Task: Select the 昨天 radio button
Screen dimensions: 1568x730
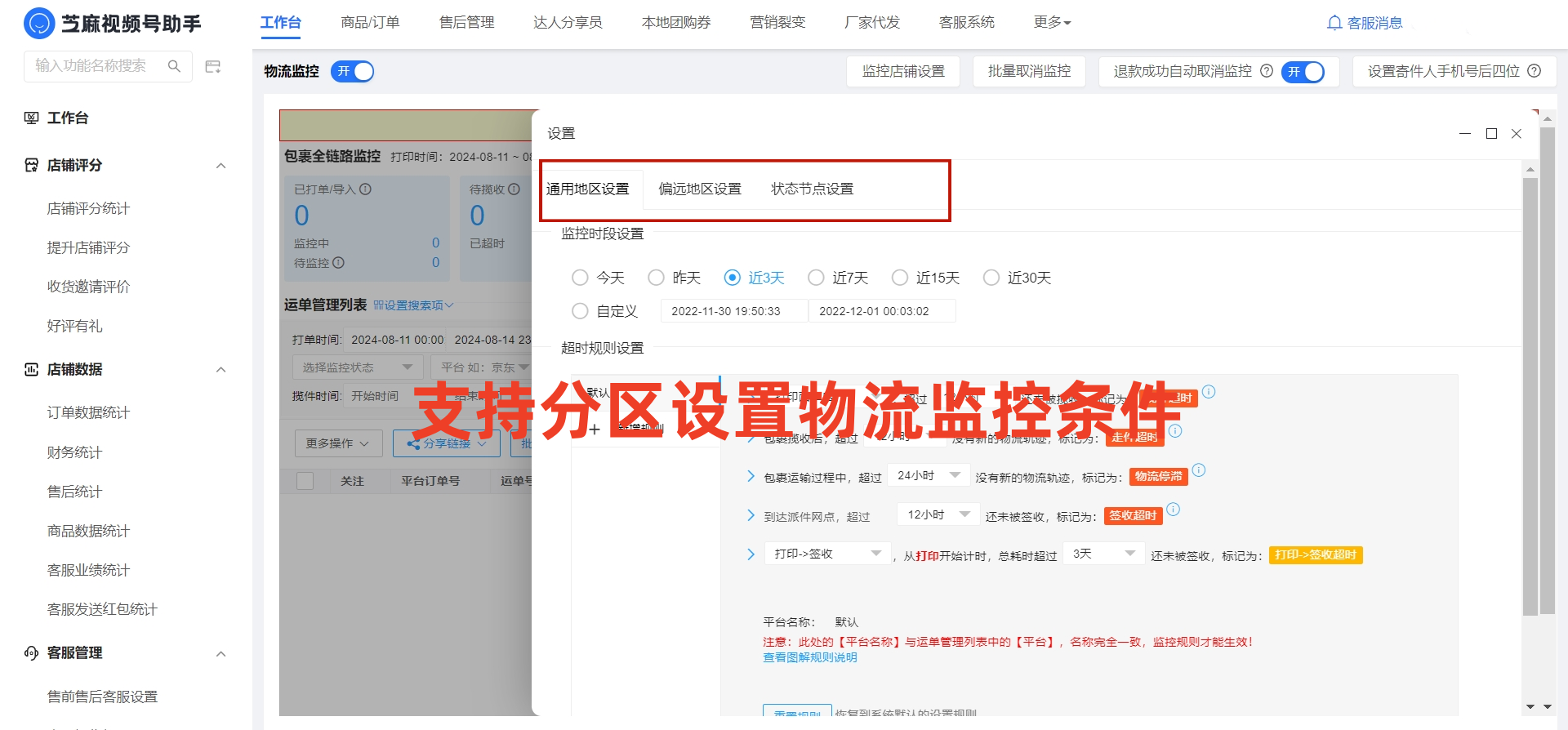Action: 656,278
